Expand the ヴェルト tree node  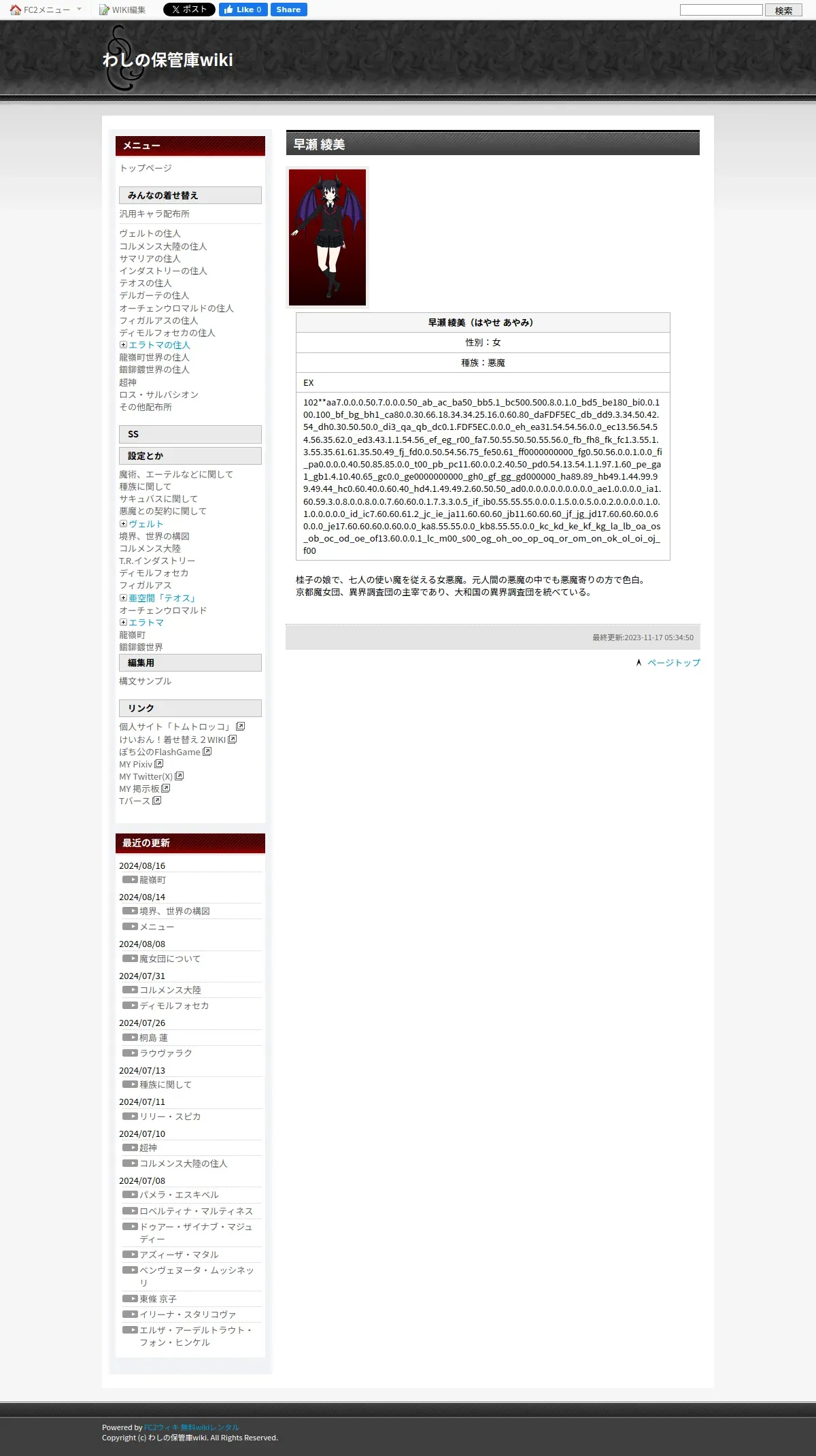pyautogui.click(x=123, y=524)
